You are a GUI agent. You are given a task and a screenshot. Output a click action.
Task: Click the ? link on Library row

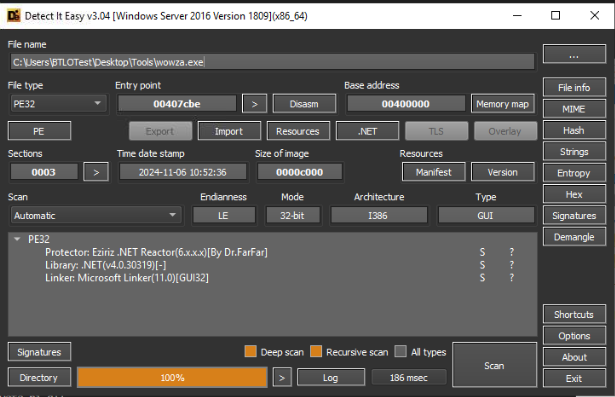pos(511,265)
